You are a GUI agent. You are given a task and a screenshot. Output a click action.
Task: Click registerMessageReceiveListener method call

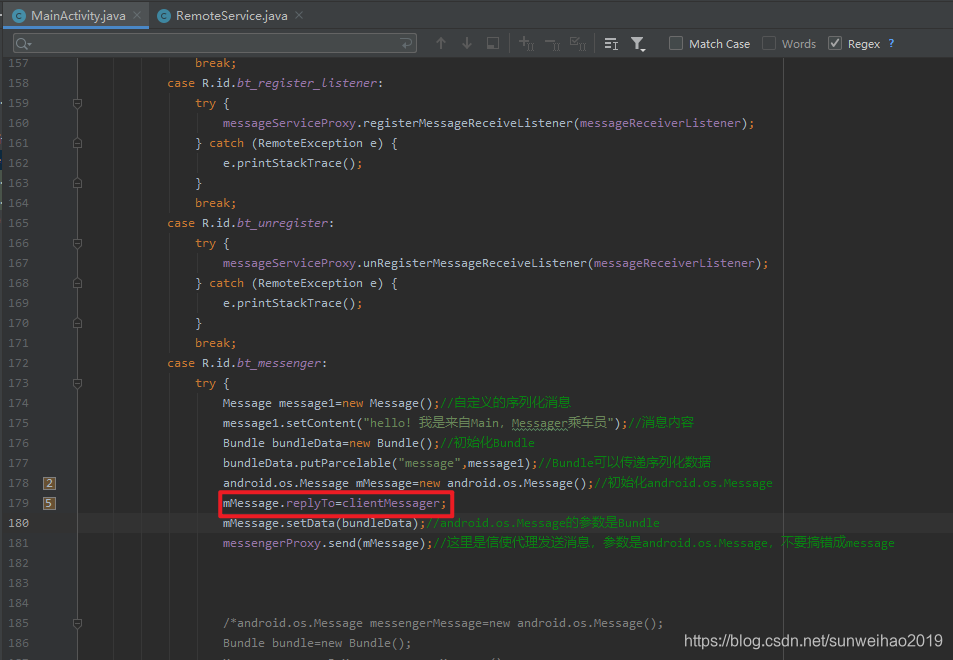point(468,123)
